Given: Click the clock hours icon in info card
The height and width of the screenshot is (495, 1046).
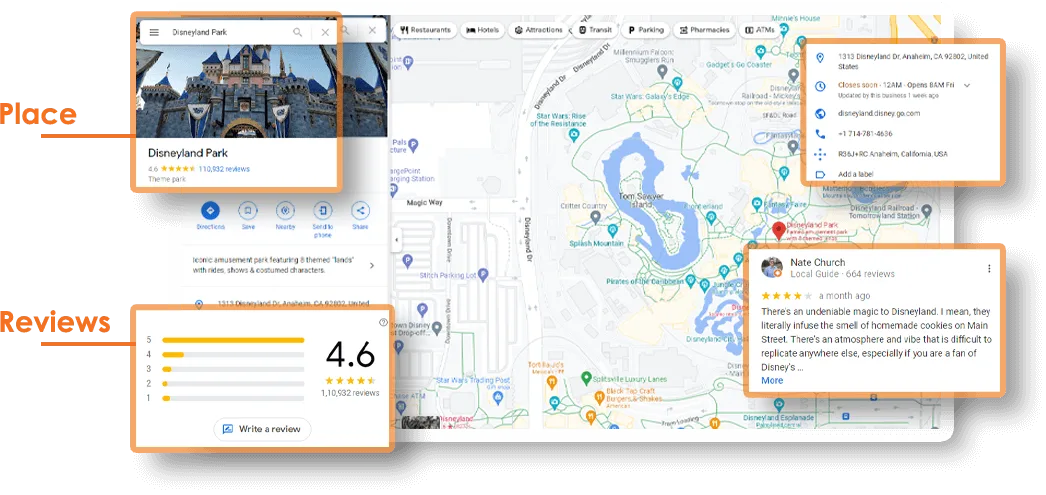Looking at the screenshot, I should [x=821, y=86].
